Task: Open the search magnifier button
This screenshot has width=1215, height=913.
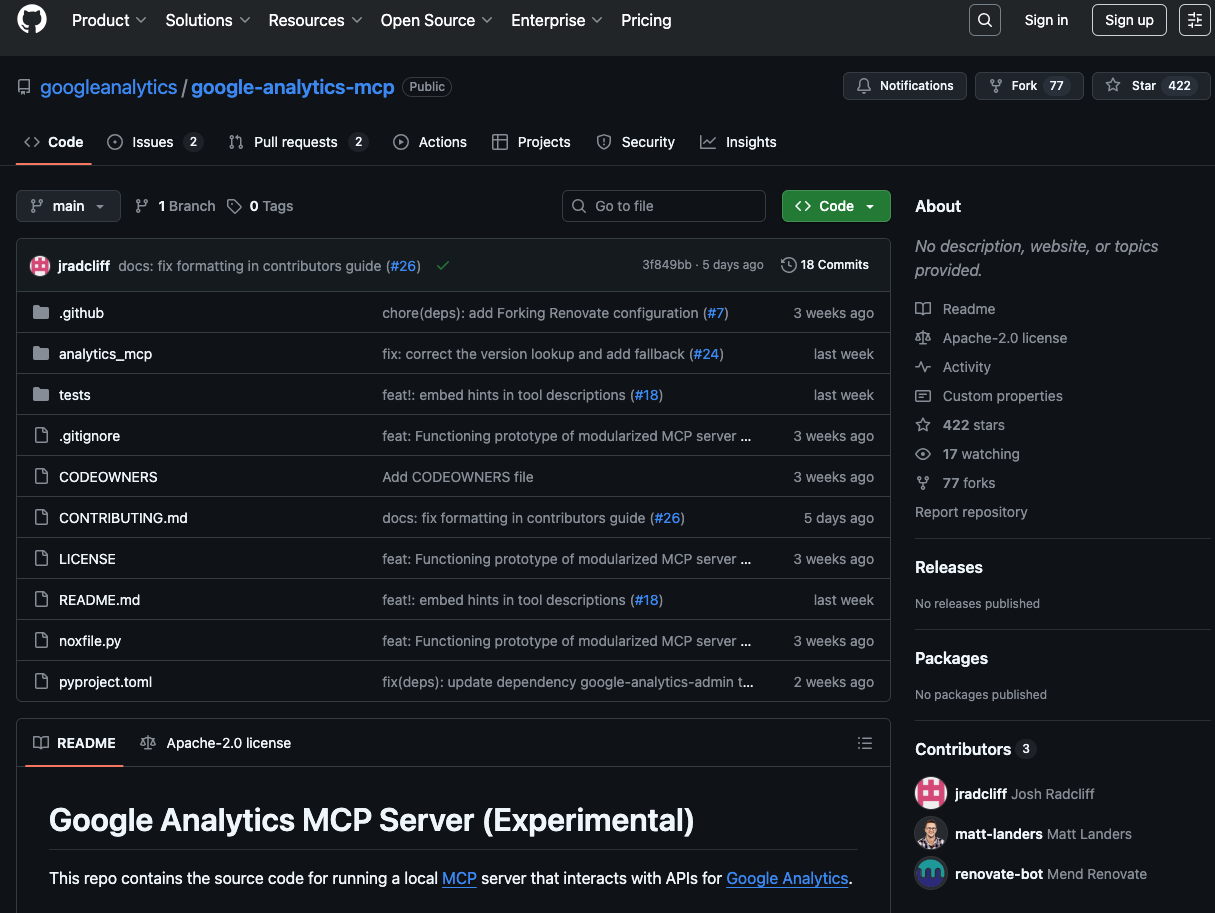Action: (985, 20)
